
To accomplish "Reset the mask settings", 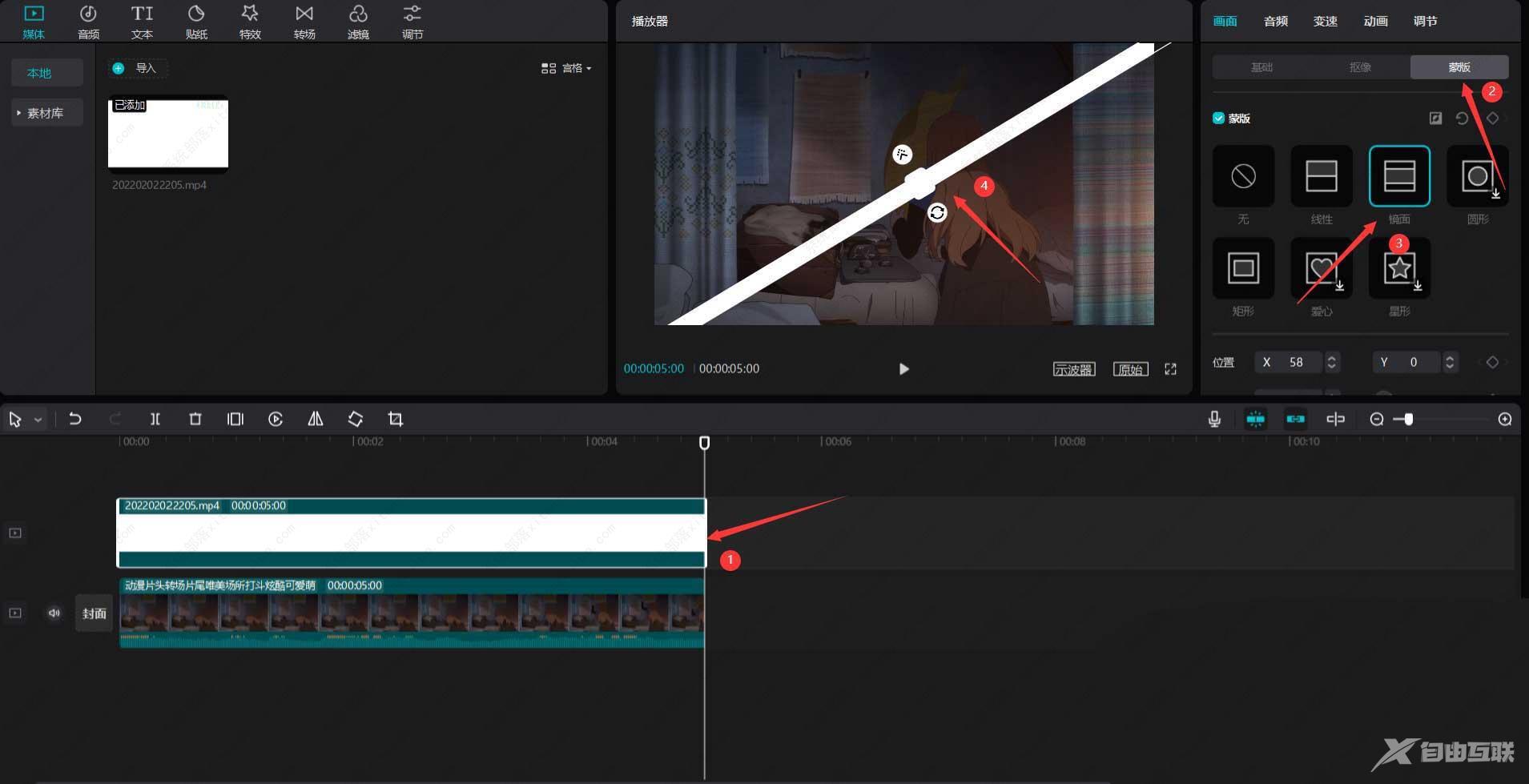I will click(x=1462, y=119).
